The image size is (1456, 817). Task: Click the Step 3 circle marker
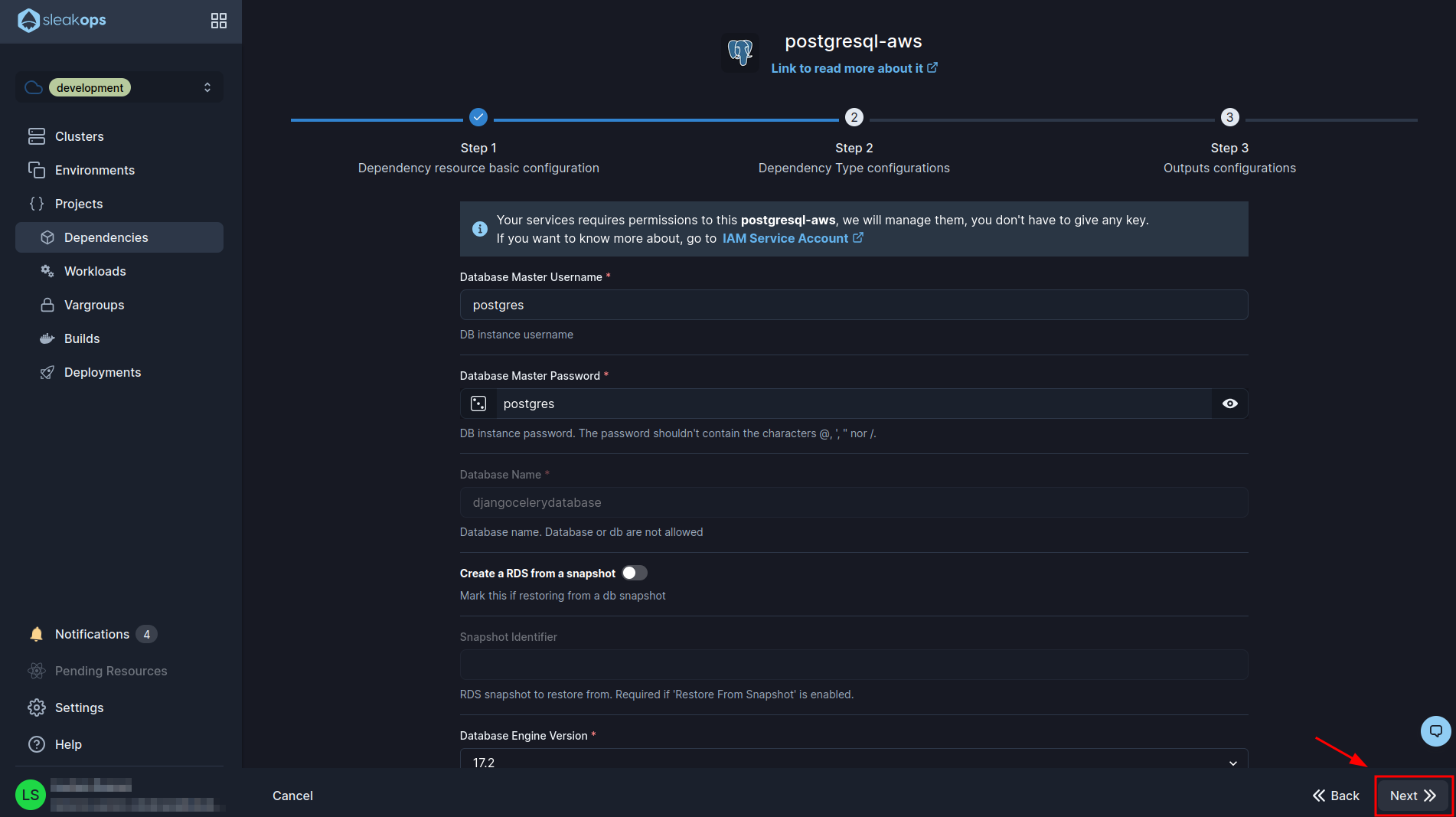(x=1230, y=117)
